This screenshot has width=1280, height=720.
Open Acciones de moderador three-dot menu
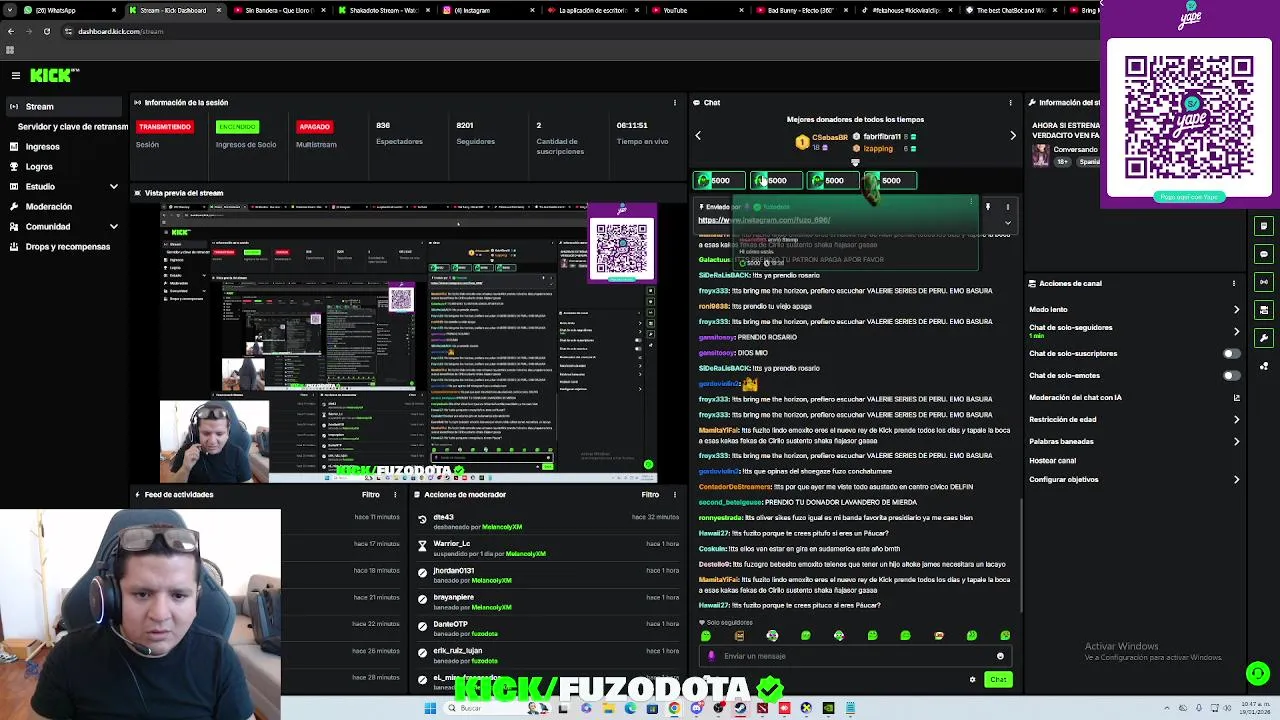pos(675,494)
